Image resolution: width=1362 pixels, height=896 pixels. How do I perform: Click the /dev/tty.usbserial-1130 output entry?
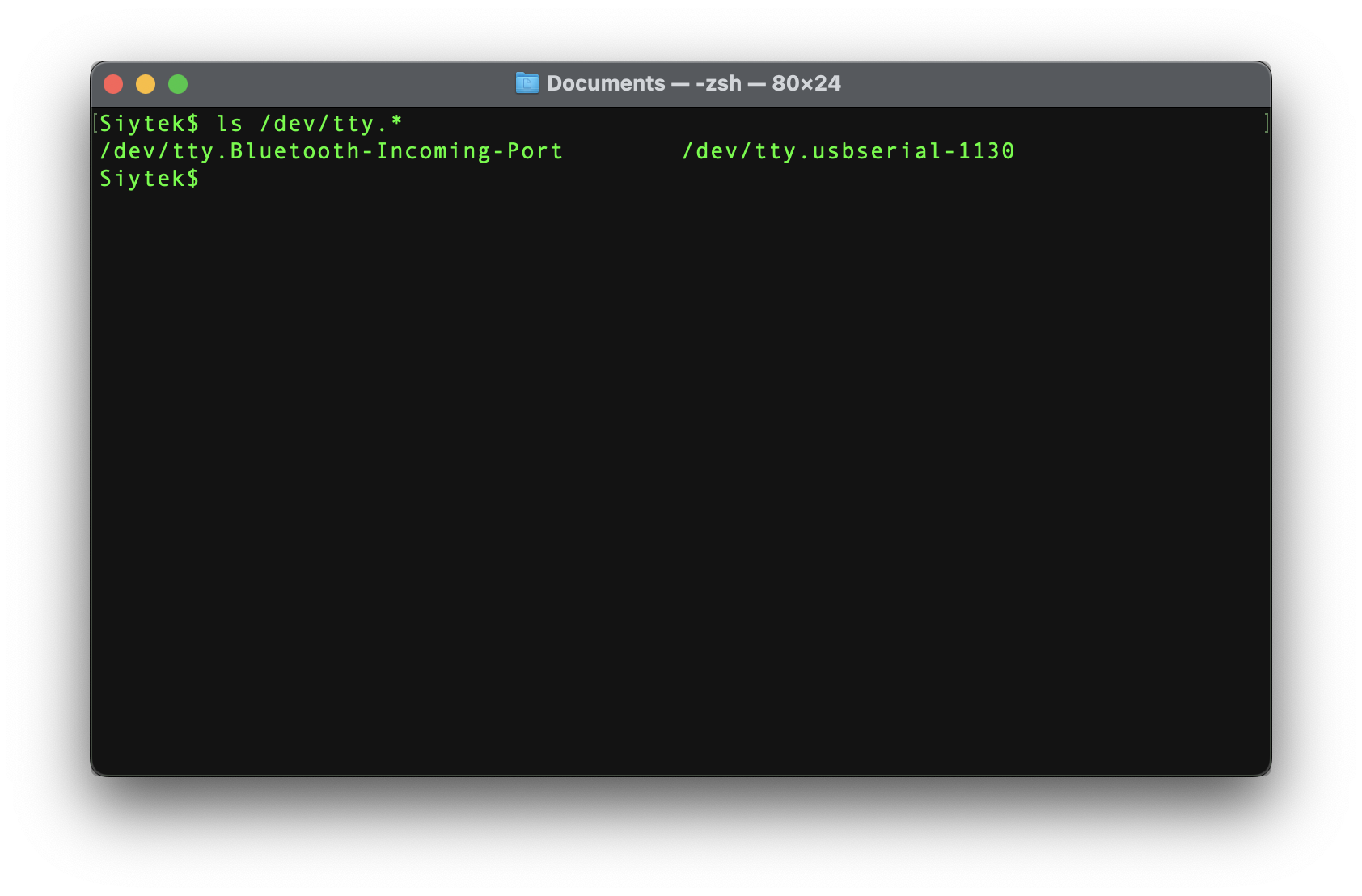pyautogui.click(x=848, y=151)
